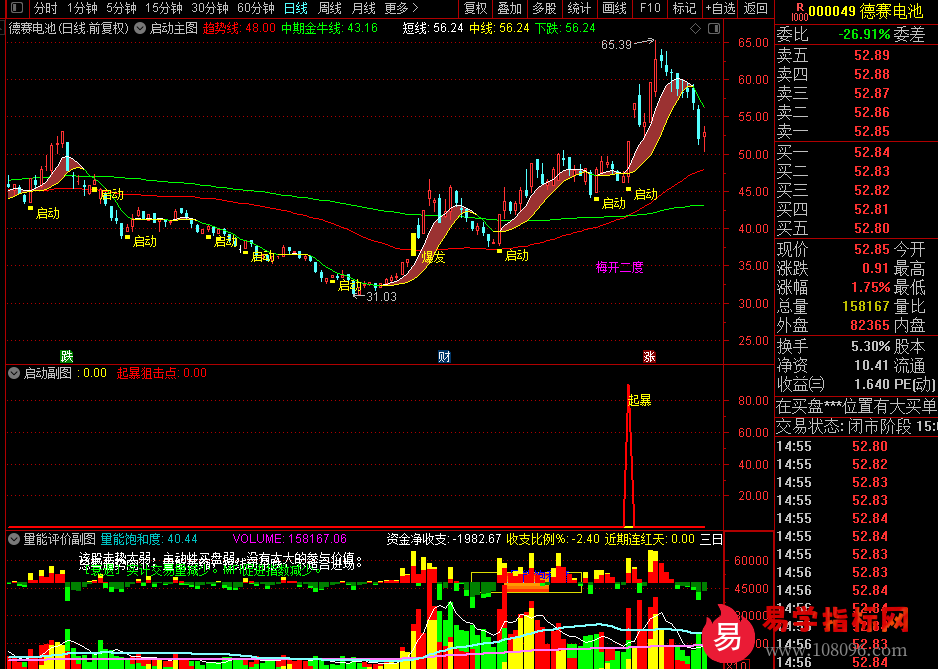Expand the 更多 periods menu

401,8
